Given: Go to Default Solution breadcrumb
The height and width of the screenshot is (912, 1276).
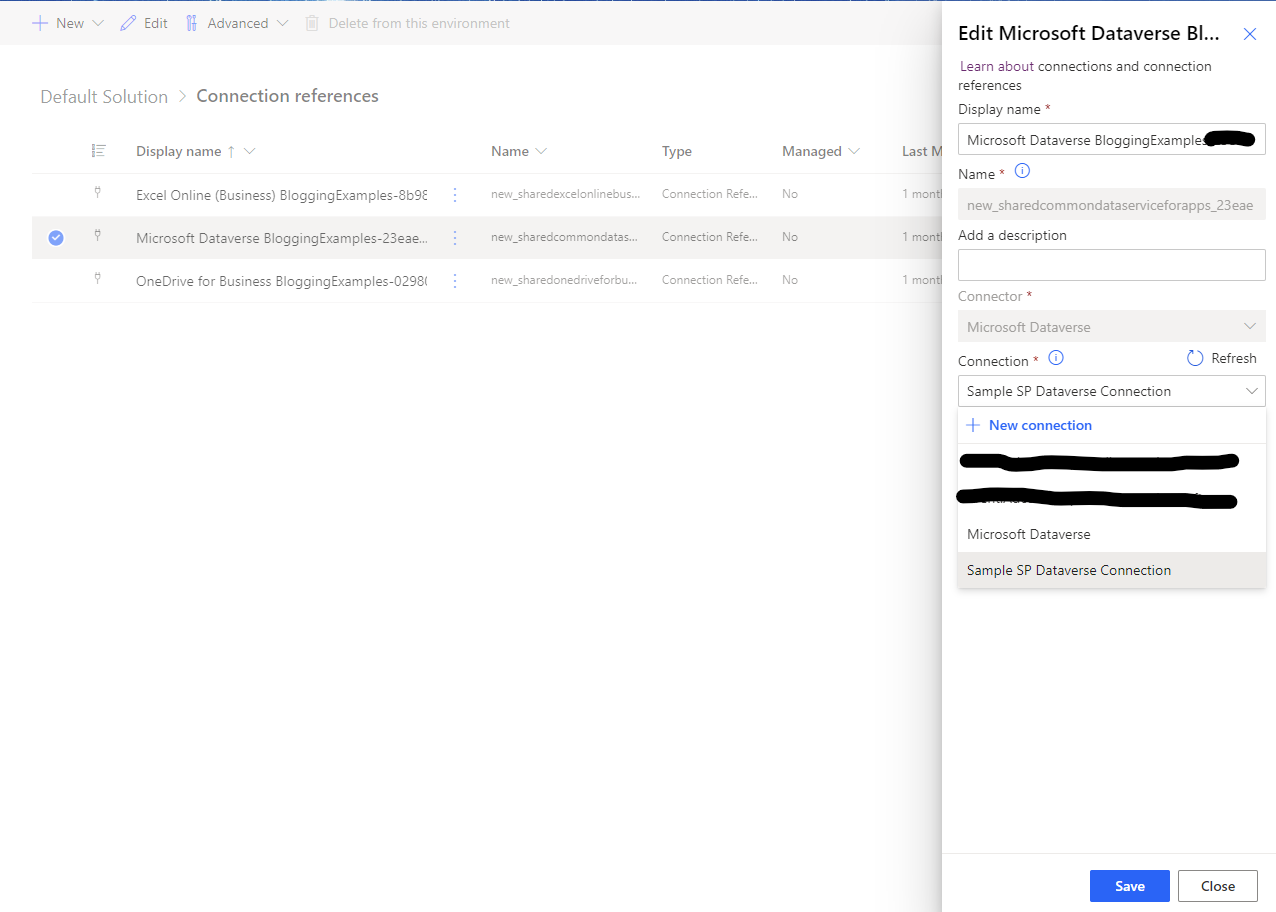Looking at the screenshot, I should (104, 96).
